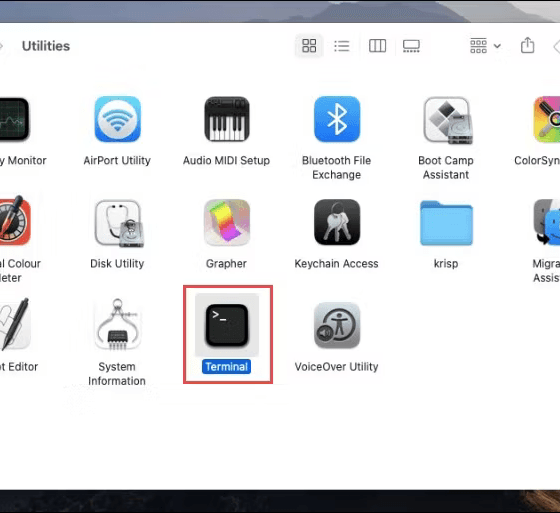This screenshot has width=560, height=513.
Task: Switch to gallery view
Action: (x=411, y=46)
